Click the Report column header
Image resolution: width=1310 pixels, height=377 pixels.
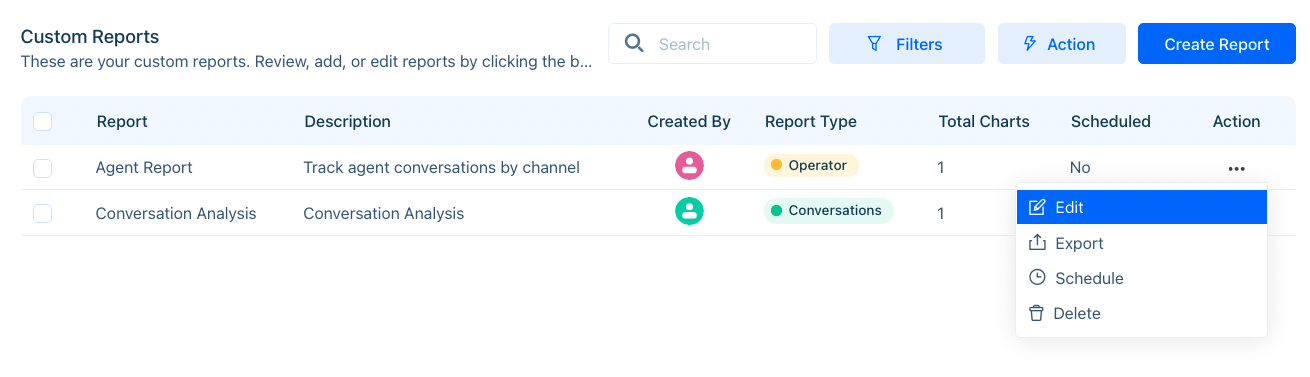point(122,122)
